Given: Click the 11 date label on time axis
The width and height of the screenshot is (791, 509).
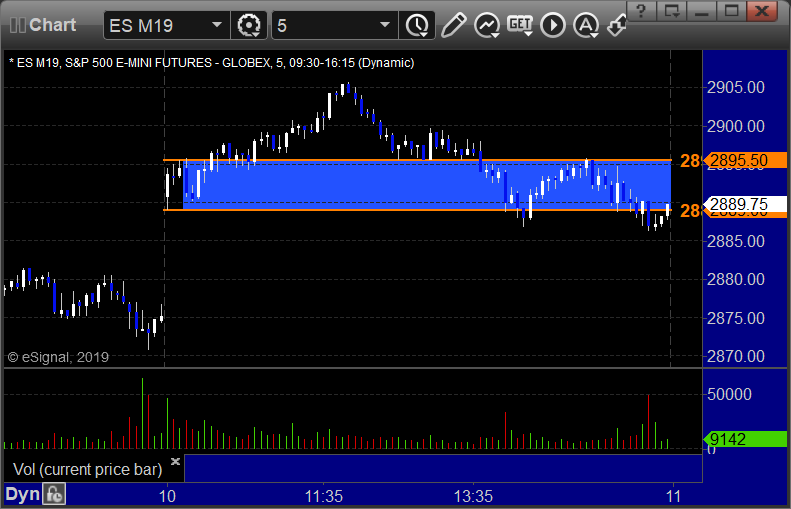Looking at the screenshot, I should (x=673, y=496).
